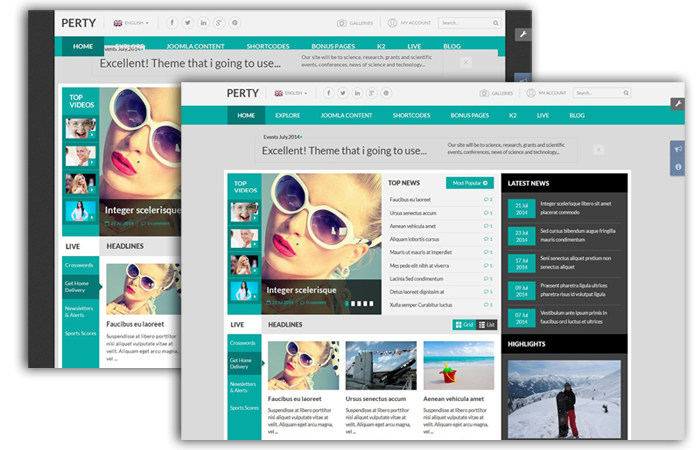Viewport: 700px width, 450px height.
Task: Click the Facebook icon in the front window
Action: [328, 93]
